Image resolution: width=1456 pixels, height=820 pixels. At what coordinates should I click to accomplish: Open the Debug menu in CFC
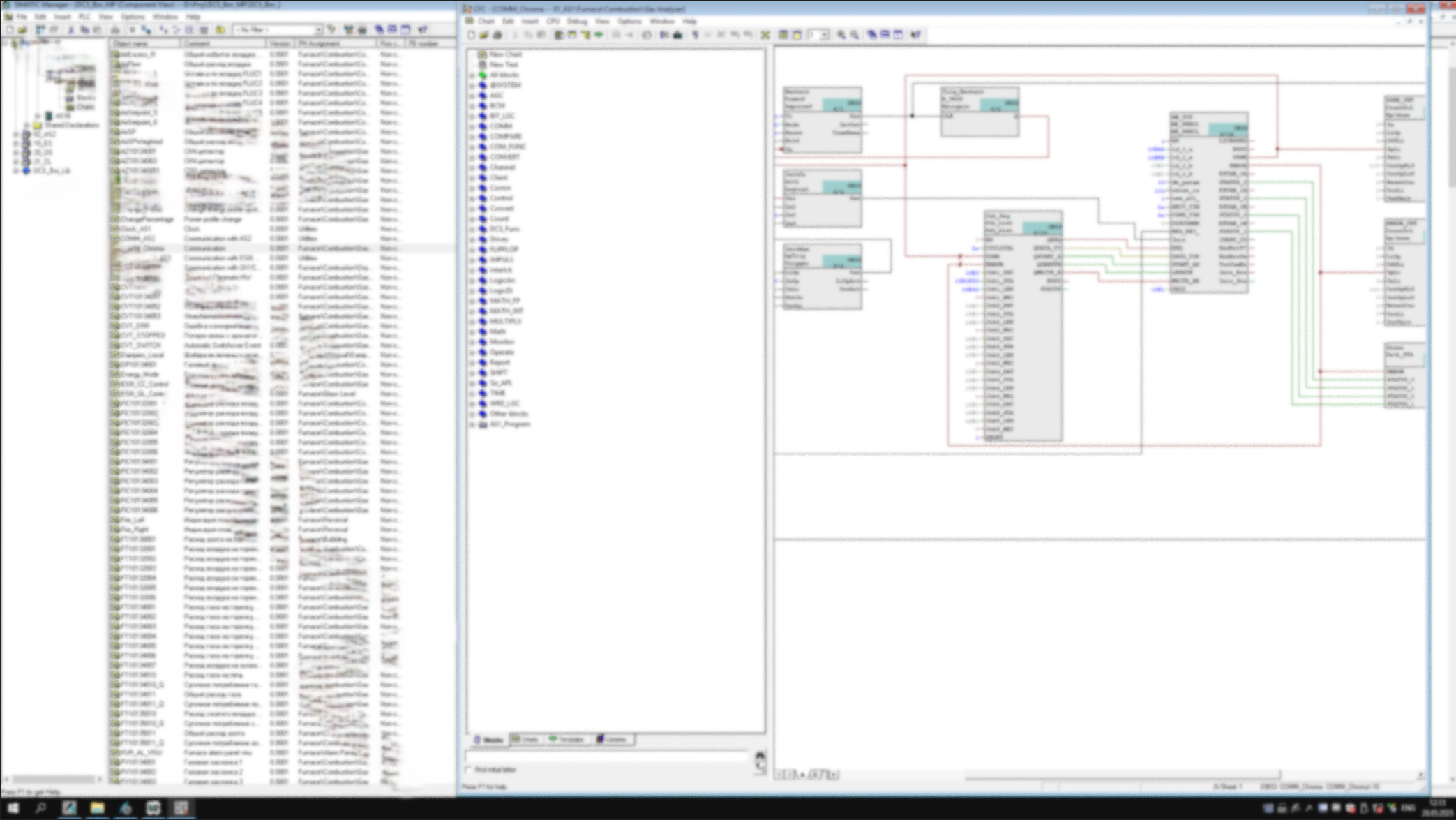click(577, 22)
